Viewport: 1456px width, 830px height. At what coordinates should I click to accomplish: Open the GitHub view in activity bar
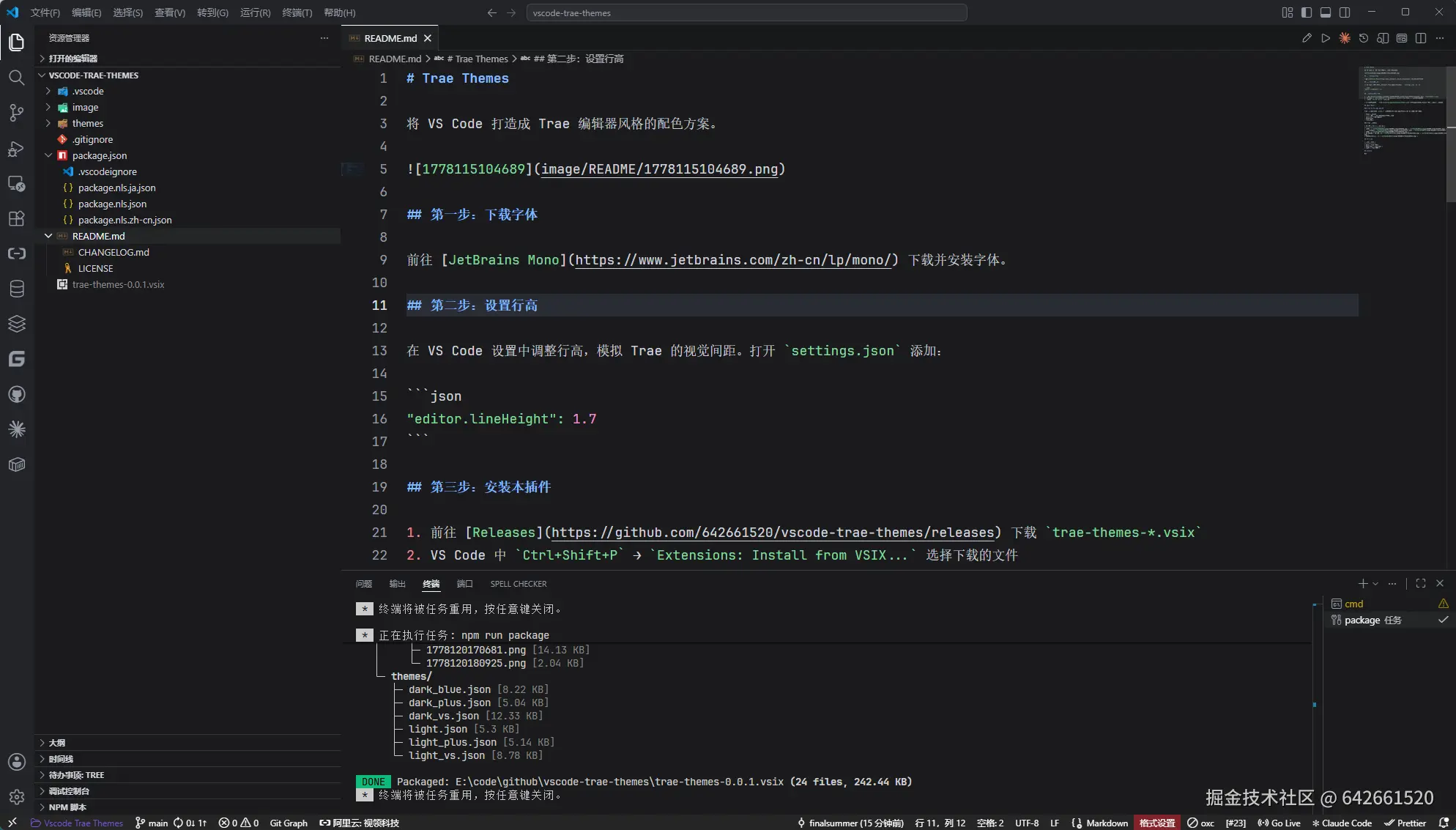(17, 394)
